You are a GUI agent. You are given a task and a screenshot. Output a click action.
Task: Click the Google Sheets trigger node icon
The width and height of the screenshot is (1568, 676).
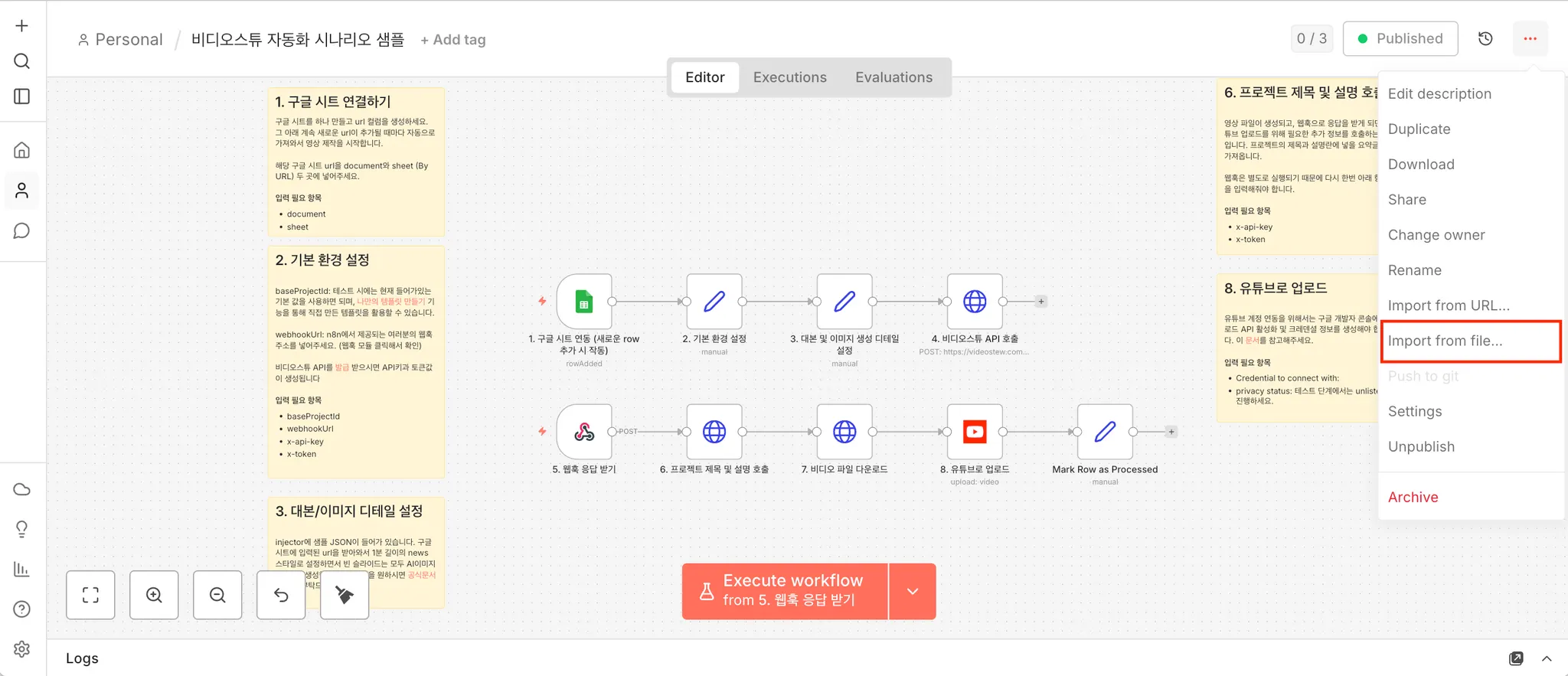point(584,302)
